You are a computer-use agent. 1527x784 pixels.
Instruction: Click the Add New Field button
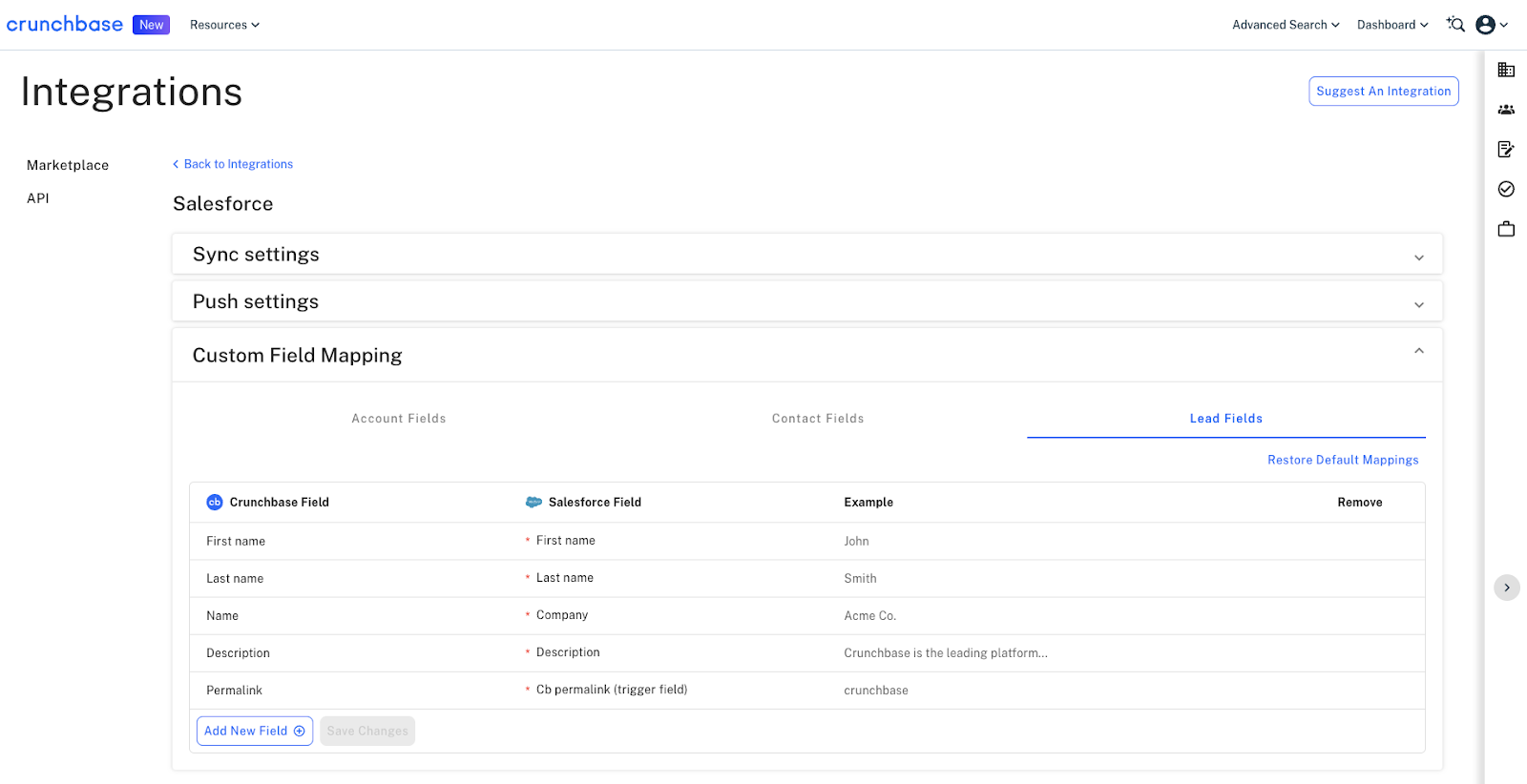click(255, 731)
